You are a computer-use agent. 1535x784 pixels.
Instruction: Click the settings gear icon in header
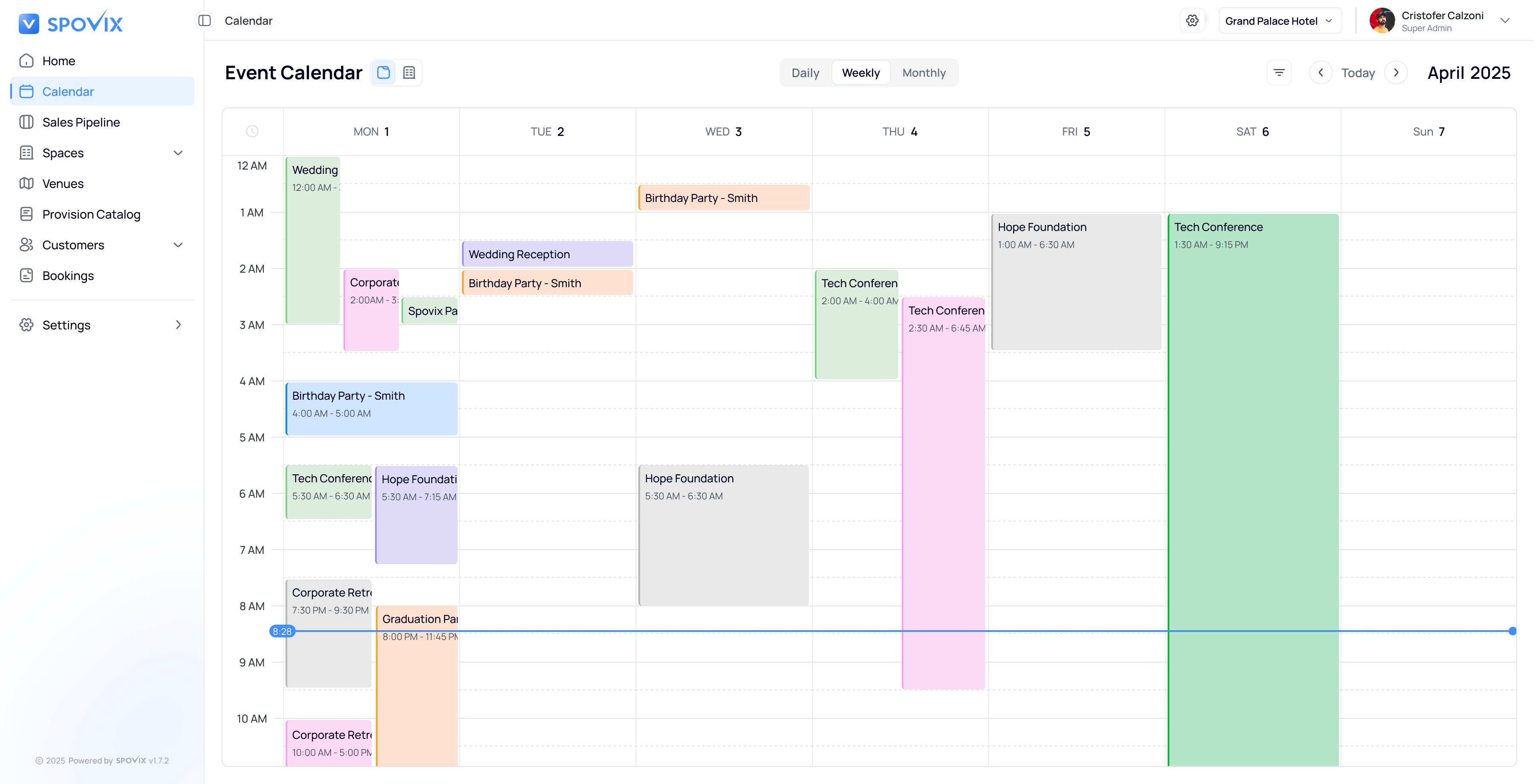(1192, 21)
